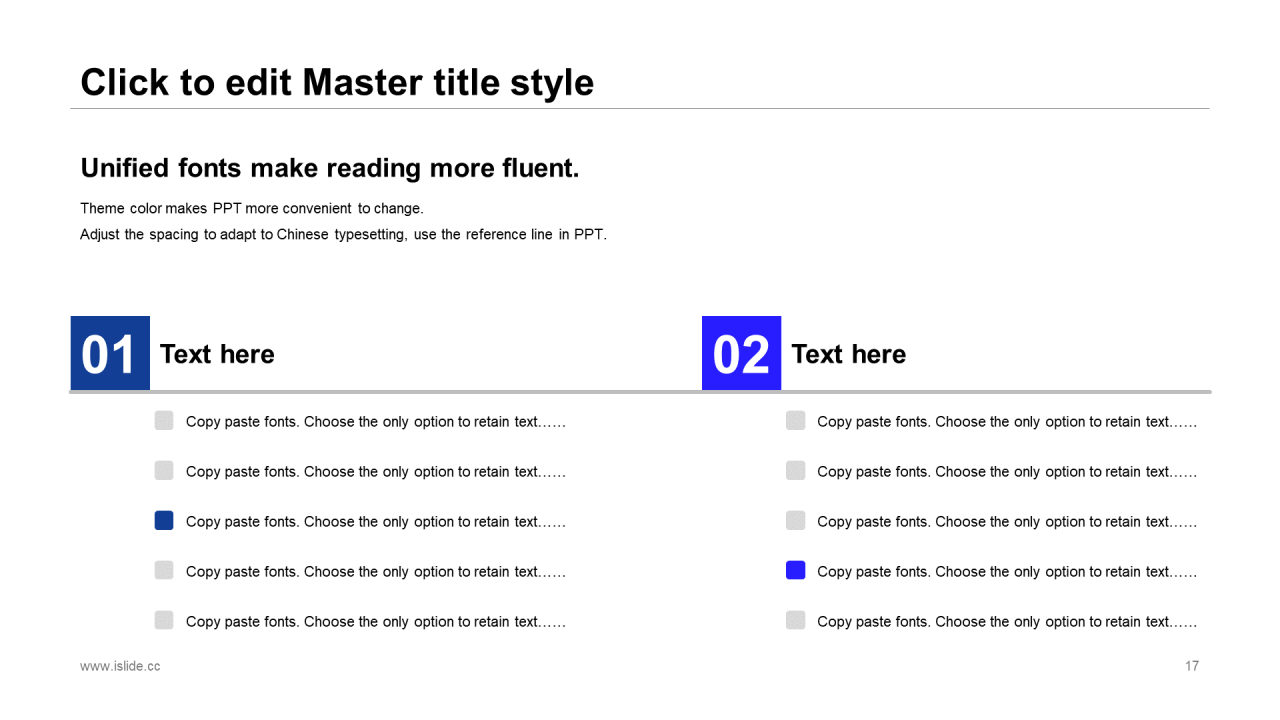Select 'Text here' heading beside 01
The width and height of the screenshot is (1280, 720).
pos(217,354)
